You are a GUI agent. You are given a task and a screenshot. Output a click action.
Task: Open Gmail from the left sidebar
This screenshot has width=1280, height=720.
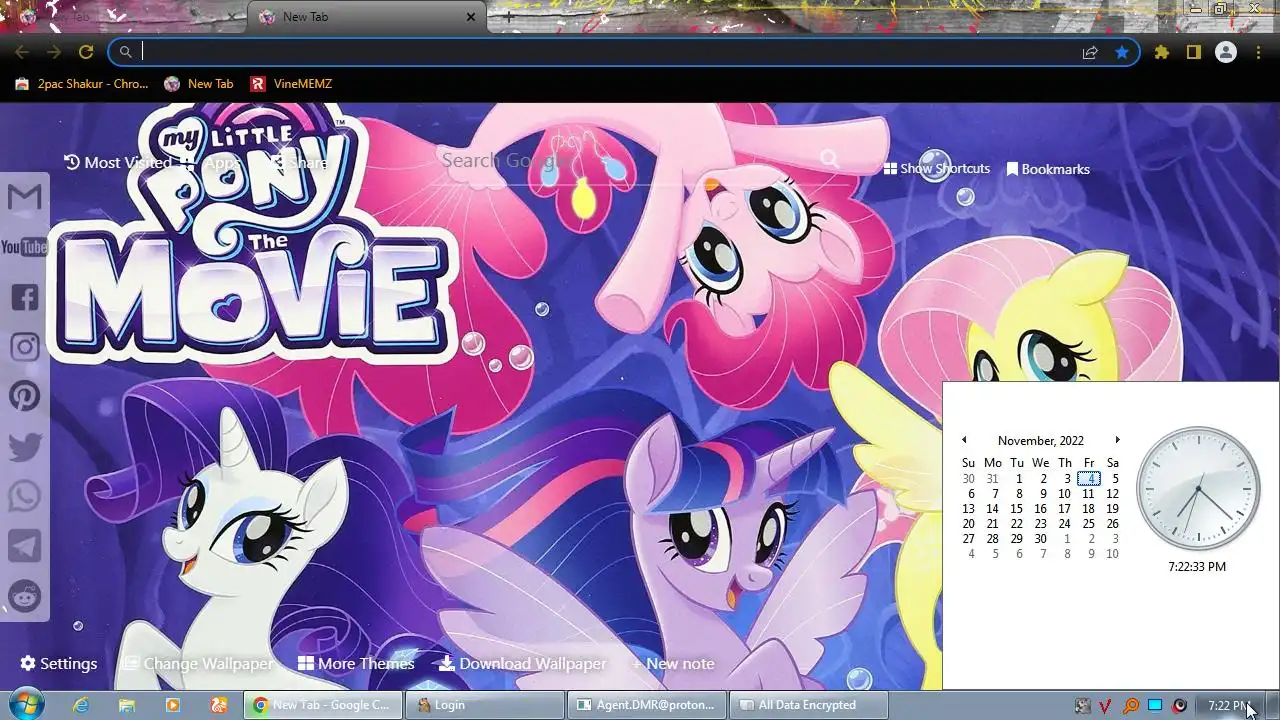(24, 197)
